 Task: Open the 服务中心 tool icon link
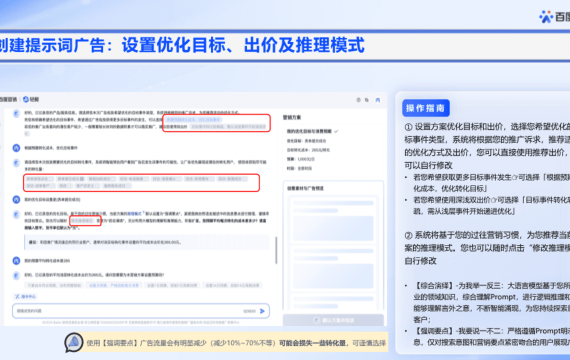(x=25, y=296)
